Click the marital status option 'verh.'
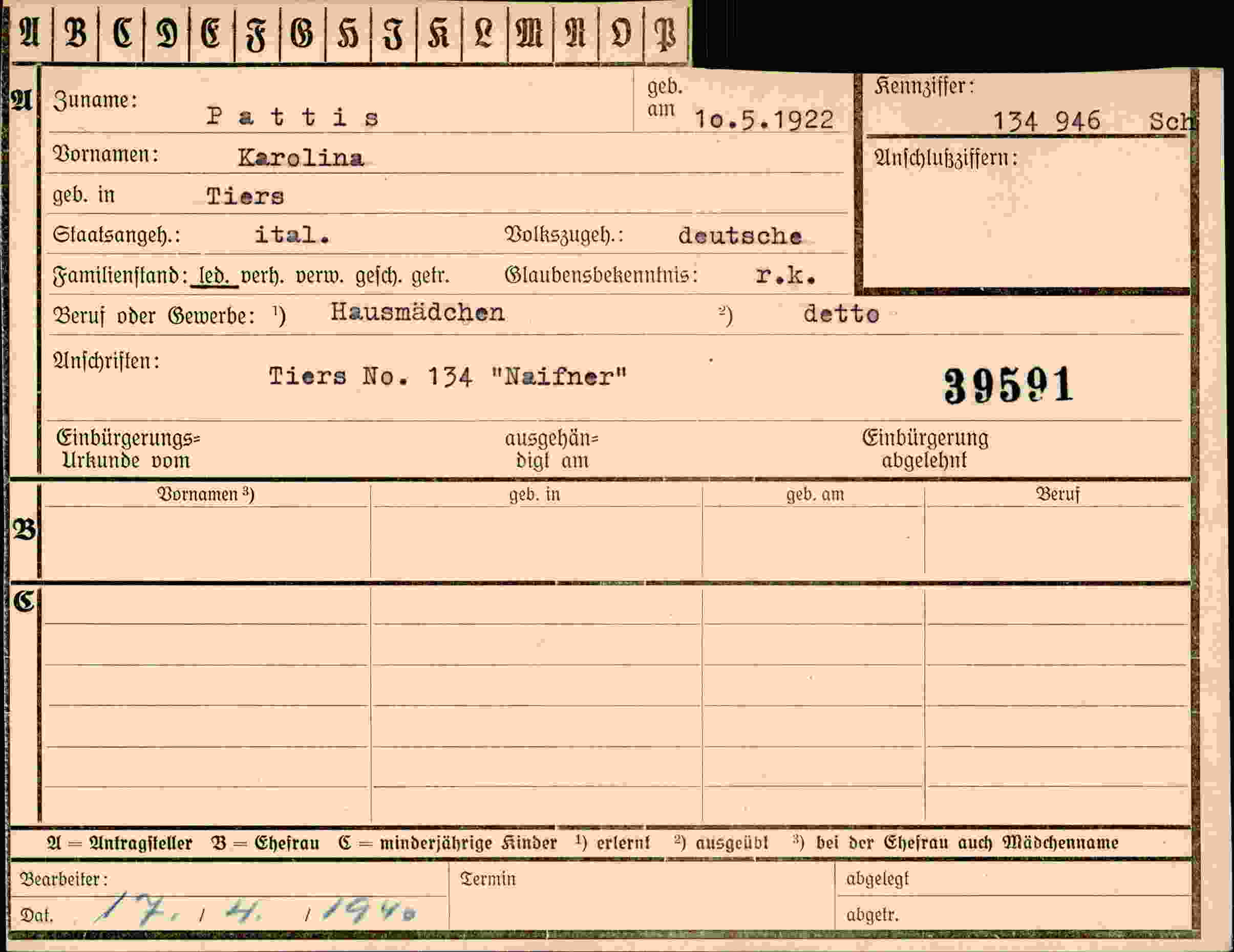Screen dimensions: 1234x952 pyautogui.click(x=262, y=275)
